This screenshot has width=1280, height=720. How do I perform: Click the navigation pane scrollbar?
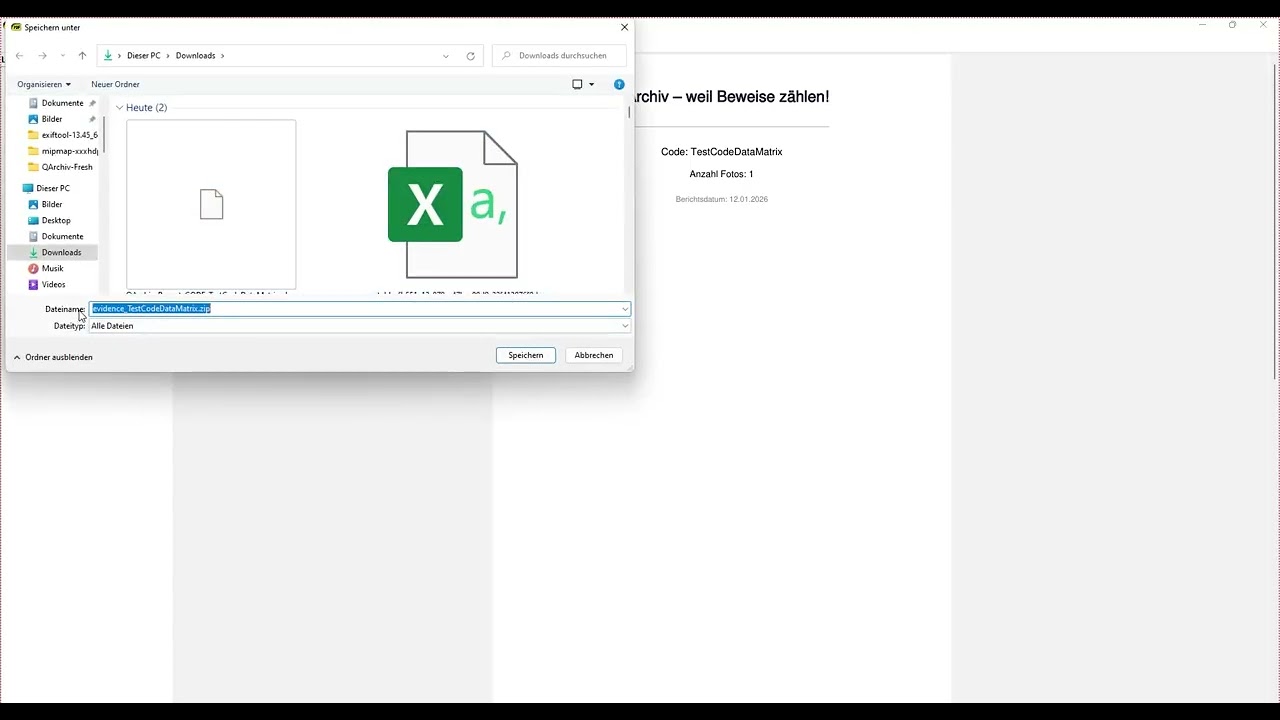104,135
